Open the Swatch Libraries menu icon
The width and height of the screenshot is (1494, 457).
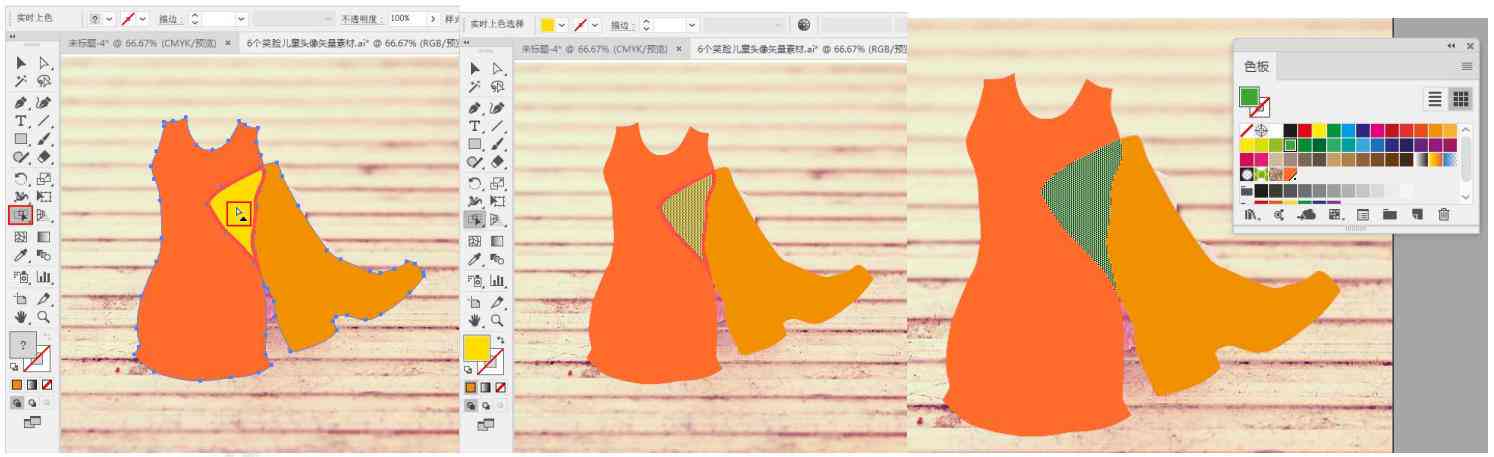pyautogui.click(x=1251, y=214)
